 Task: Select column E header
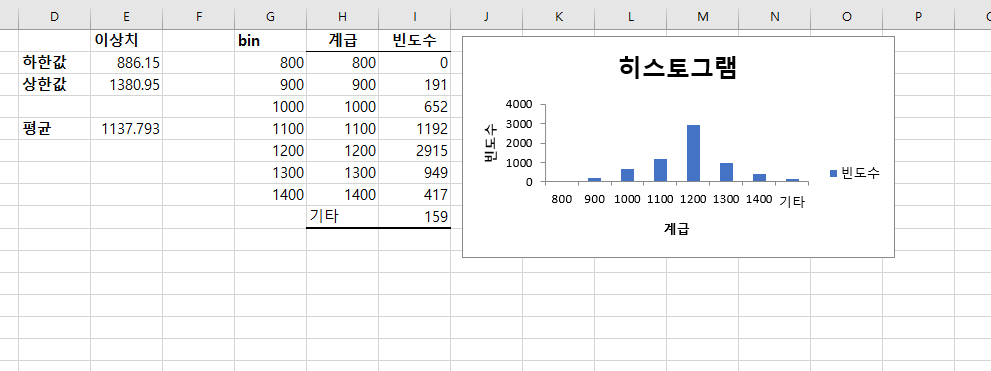(x=126, y=17)
